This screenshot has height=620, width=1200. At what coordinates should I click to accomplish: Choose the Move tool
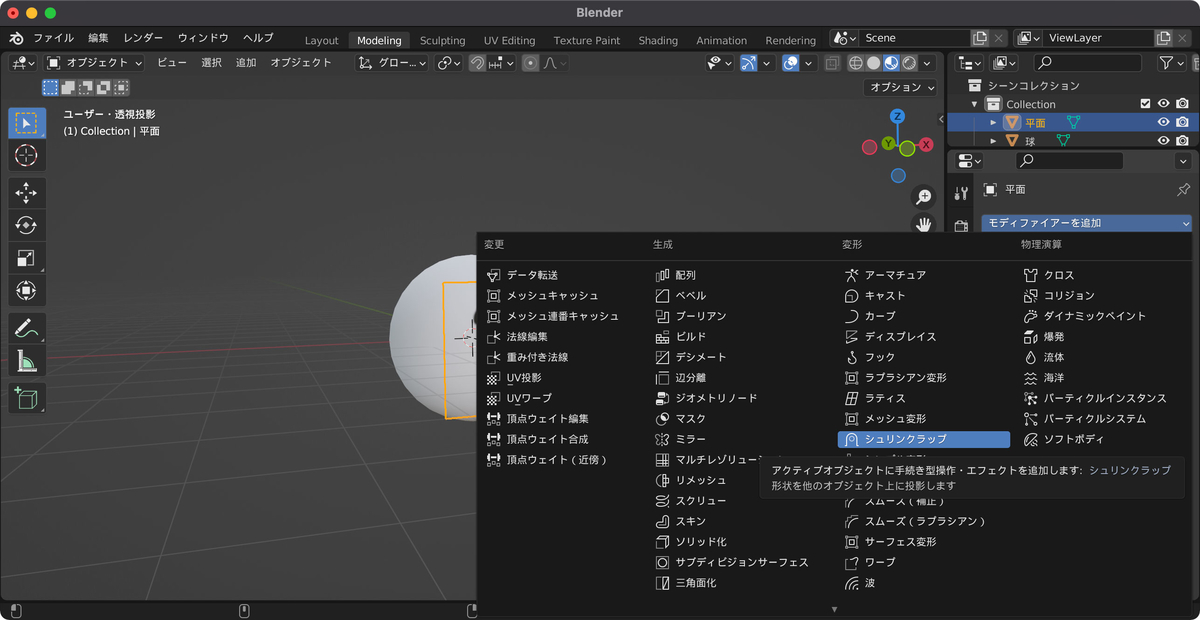pyautogui.click(x=27, y=193)
